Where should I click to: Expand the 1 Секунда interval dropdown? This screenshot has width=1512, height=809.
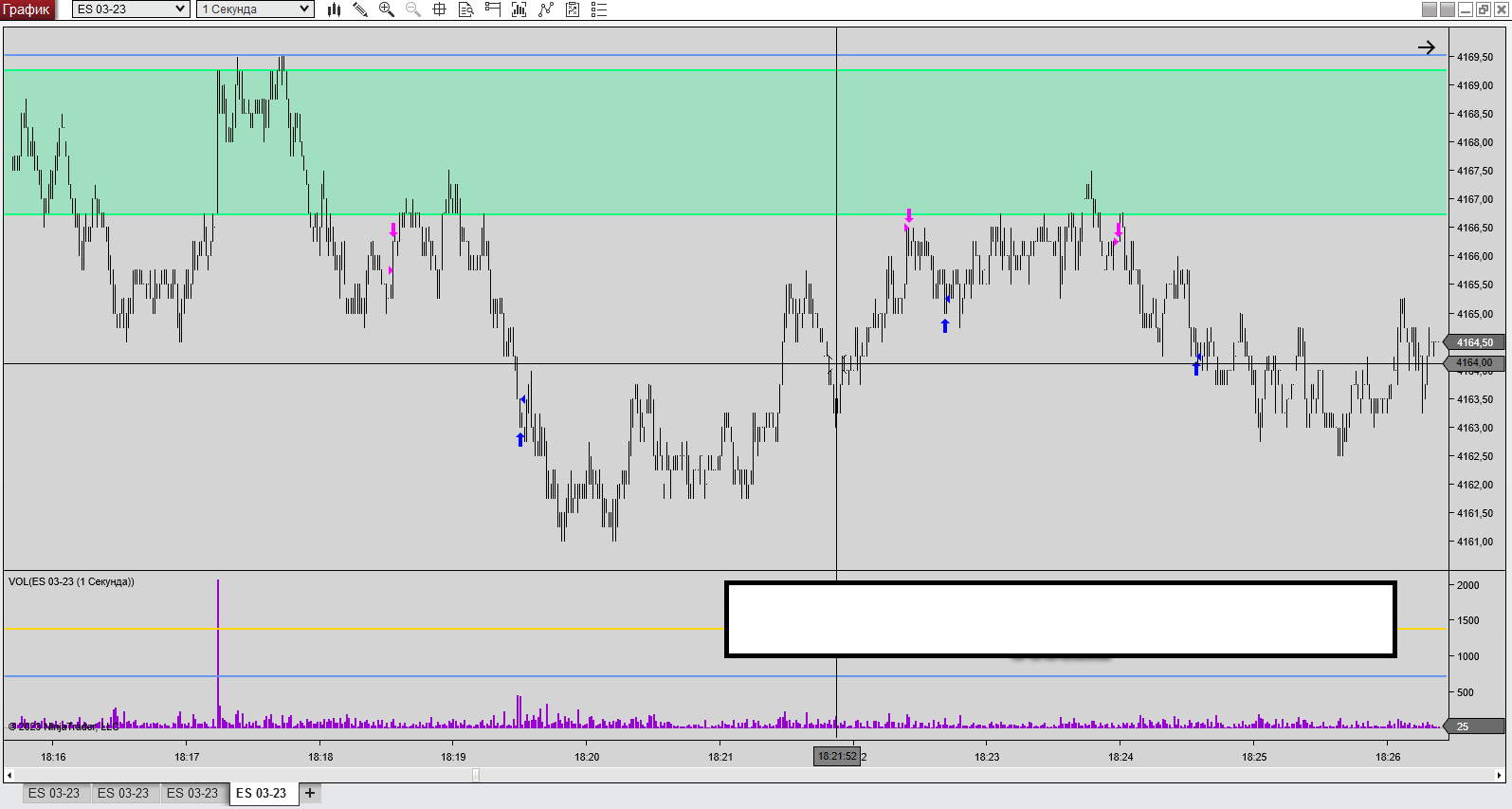(303, 9)
